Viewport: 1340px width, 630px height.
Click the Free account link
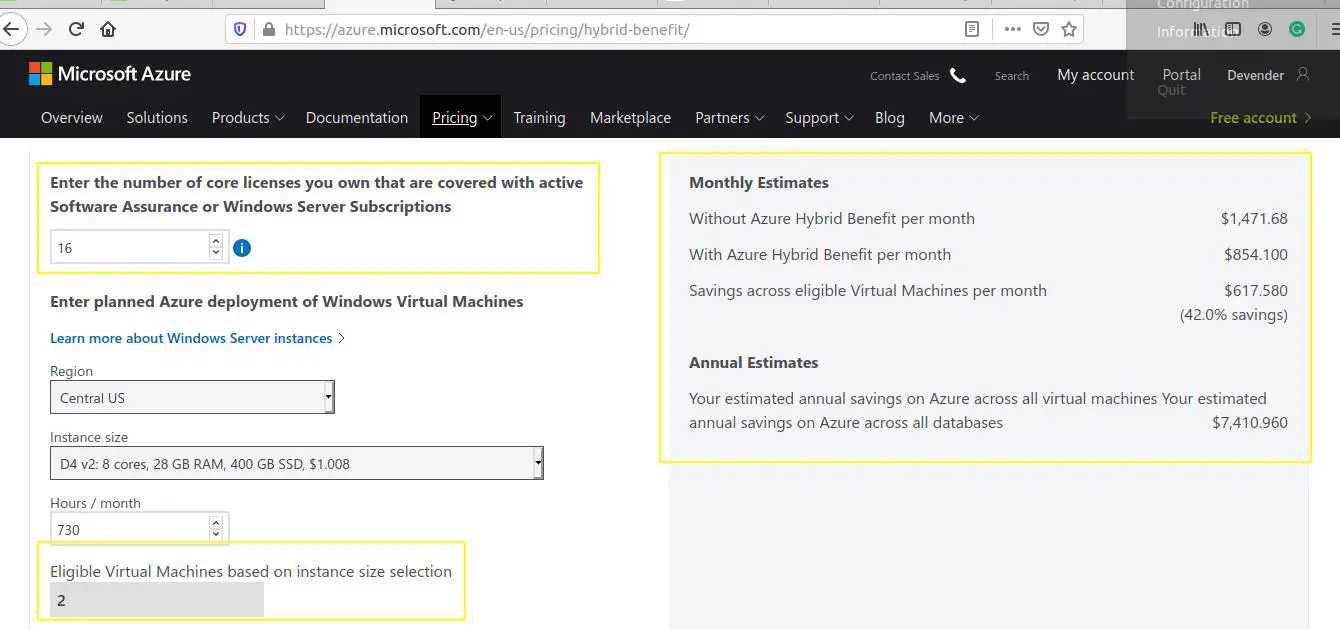pyautogui.click(x=1253, y=117)
